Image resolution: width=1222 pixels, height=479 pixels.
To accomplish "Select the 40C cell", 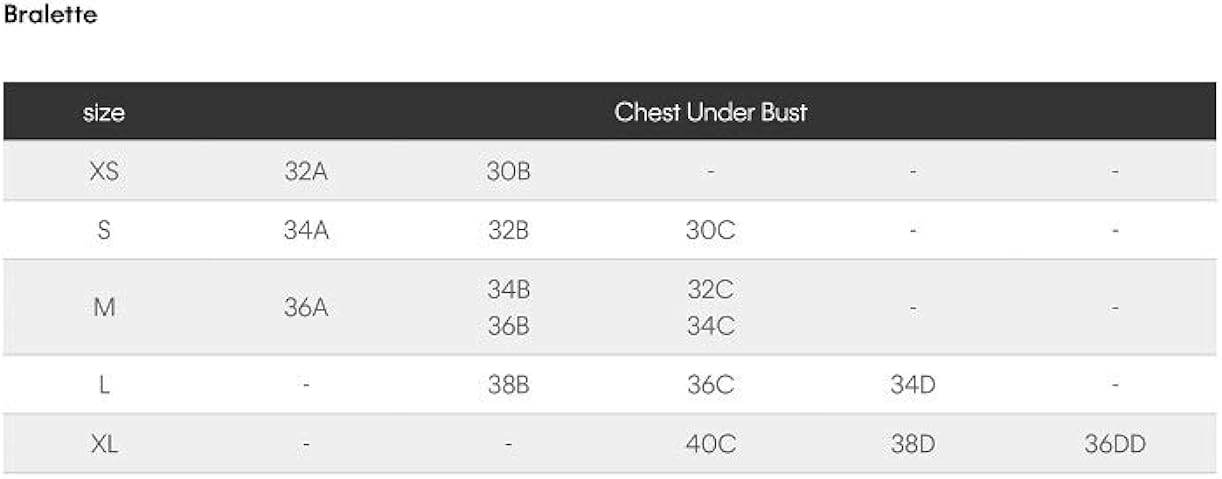I will pyautogui.click(x=710, y=444).
